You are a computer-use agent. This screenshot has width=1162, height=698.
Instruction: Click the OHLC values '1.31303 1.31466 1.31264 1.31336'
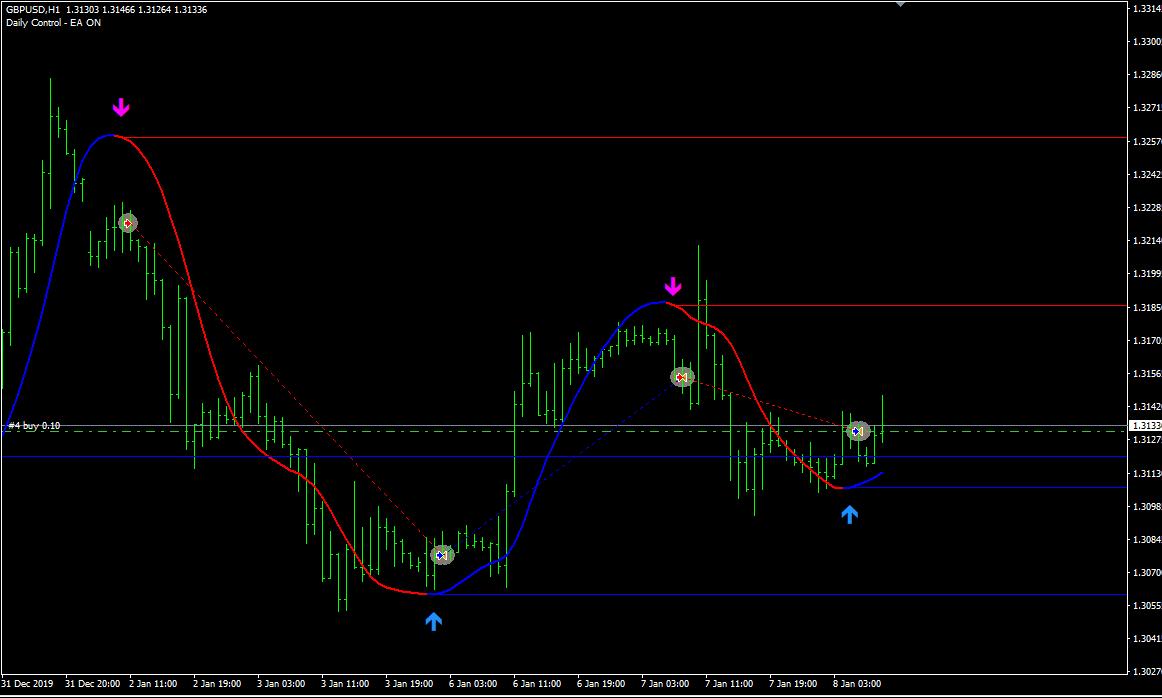point(136,10)
